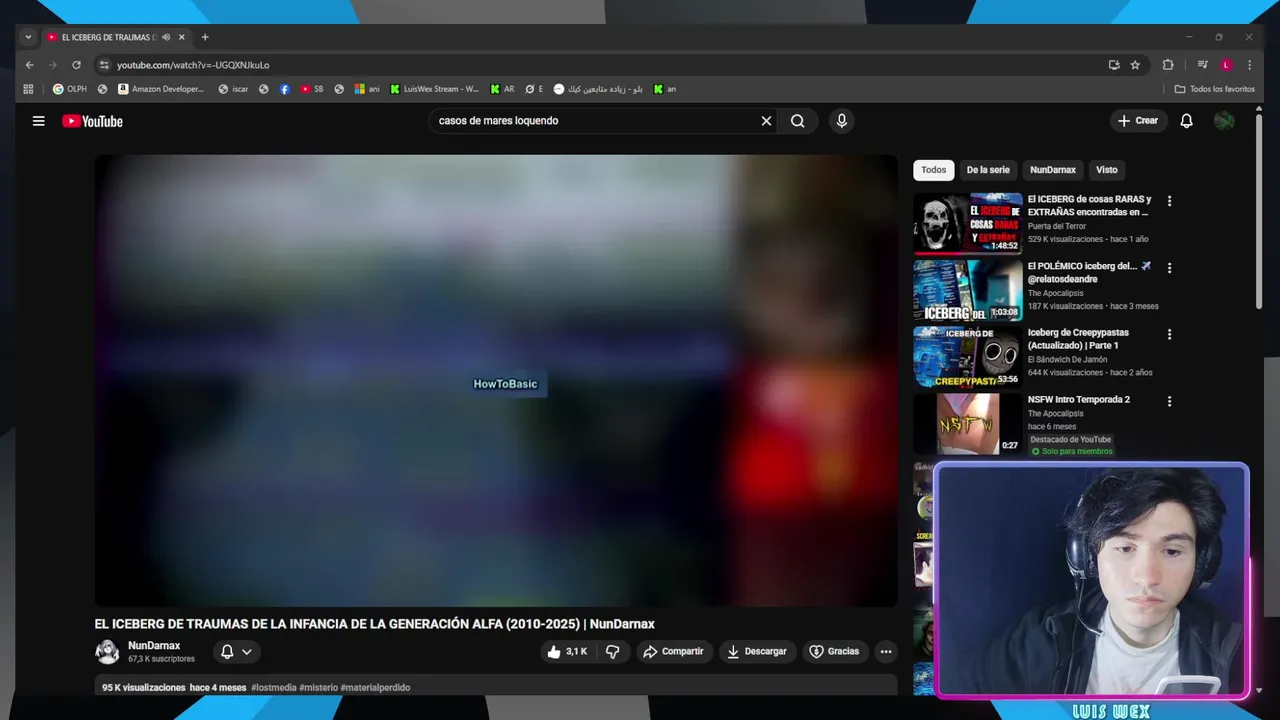The height and width of the screenshot is (720, 1280).
Task: Select the 'Visto' filter chip
Action: coord(1107,170)
